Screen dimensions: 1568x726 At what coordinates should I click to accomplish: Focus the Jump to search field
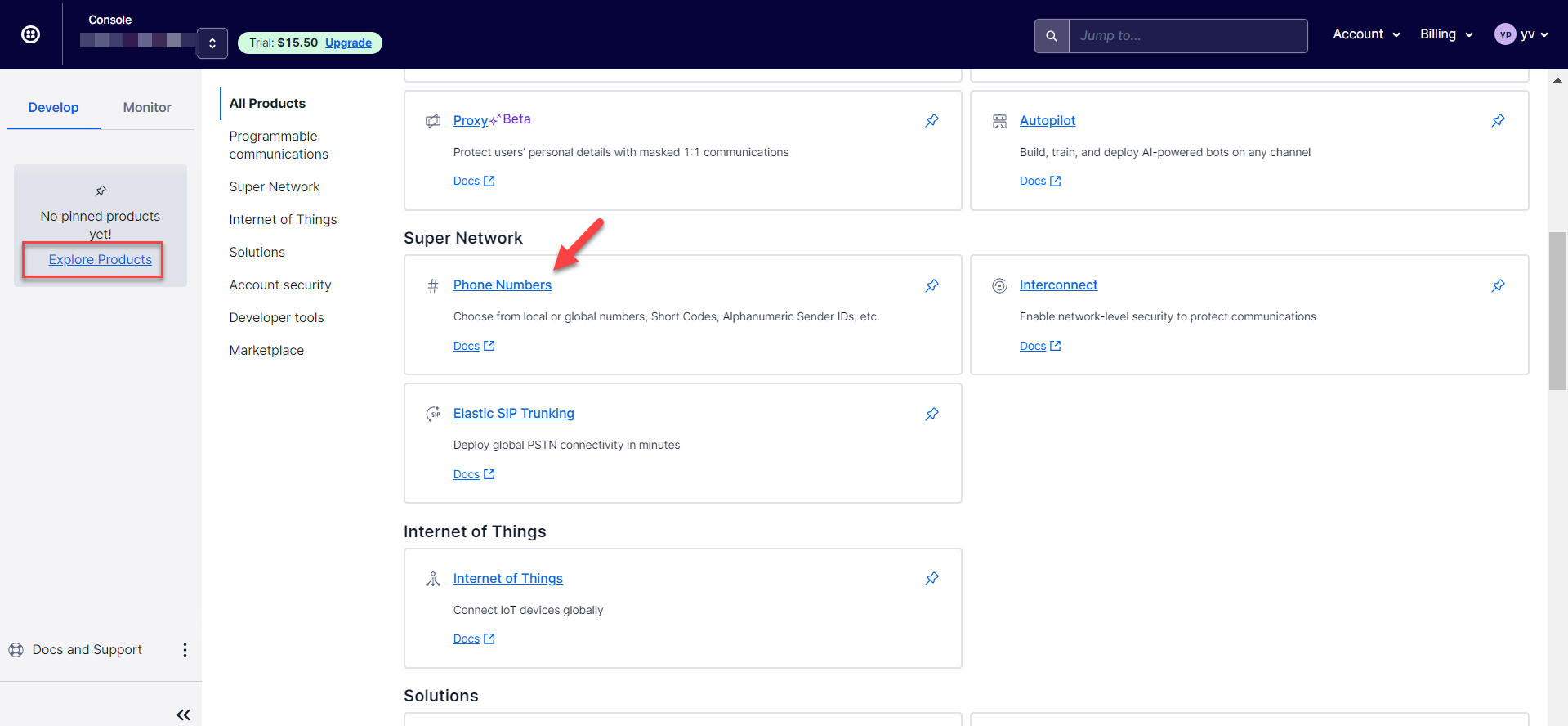1187,36
